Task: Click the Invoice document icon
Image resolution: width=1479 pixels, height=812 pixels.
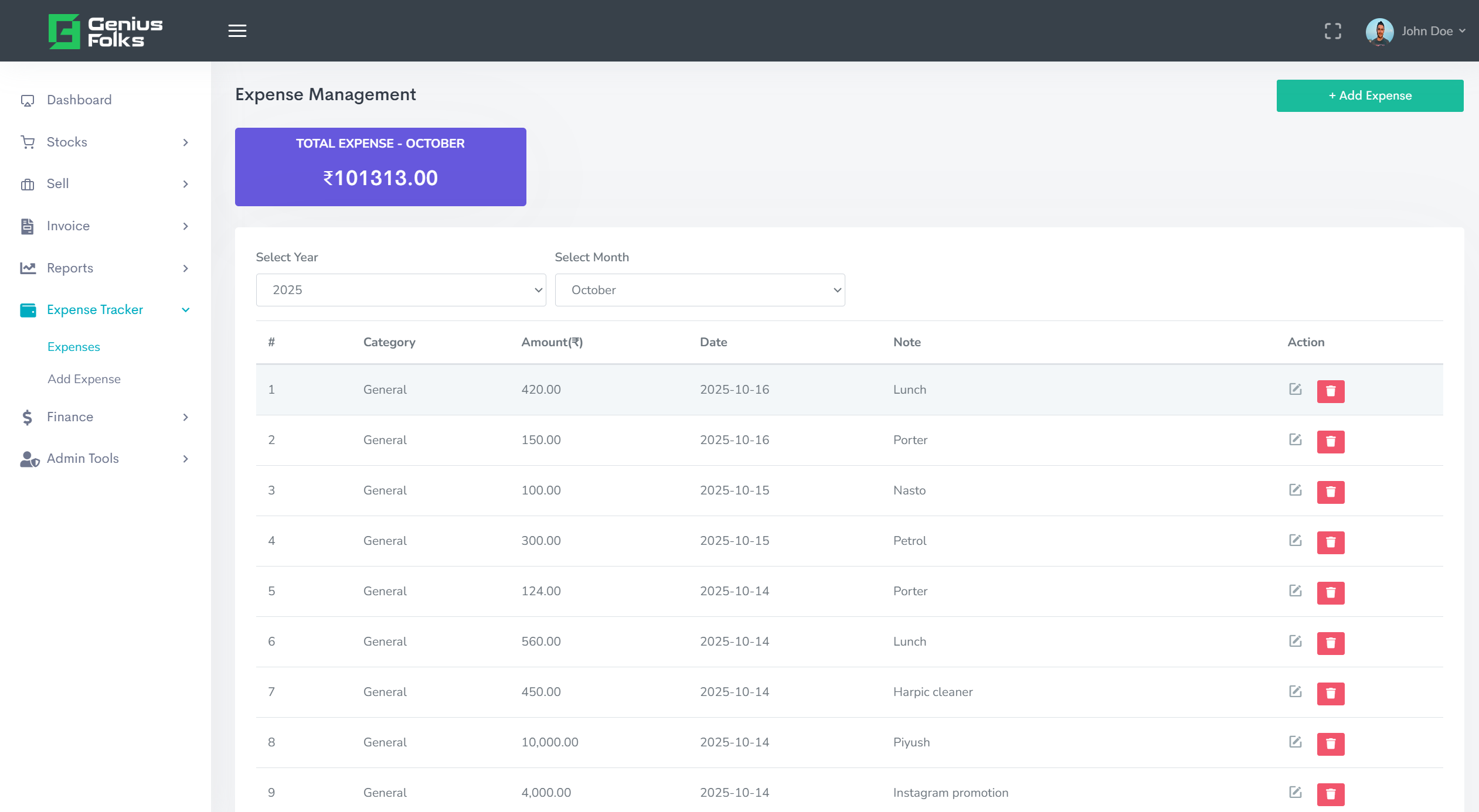Action: pos(28,226)
